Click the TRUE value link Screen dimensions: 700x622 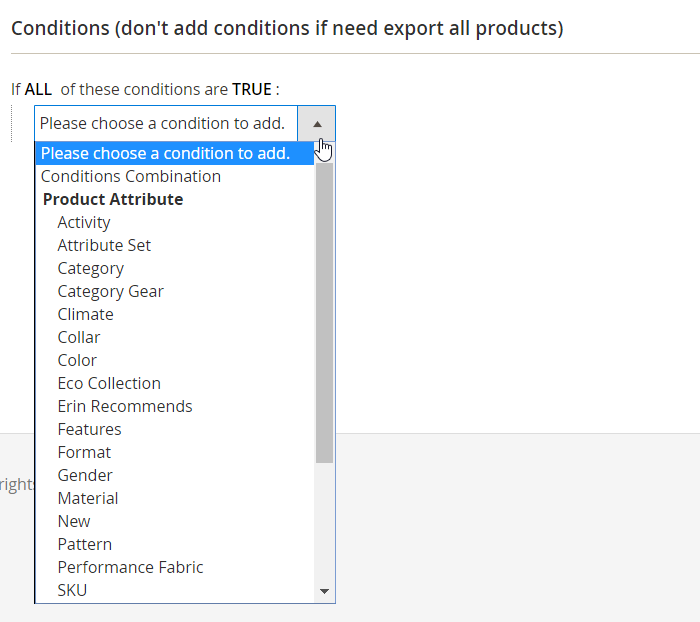click(252, 89)
